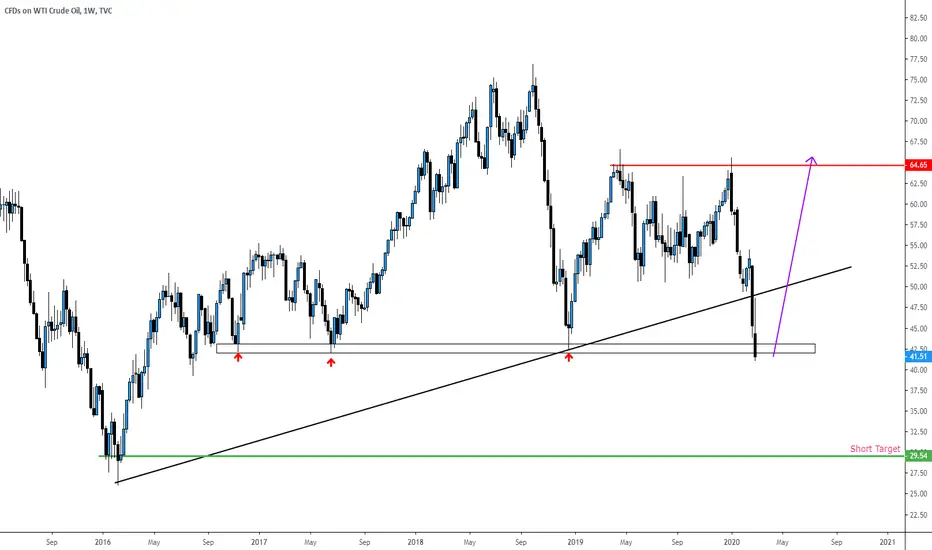Select the rectangular support zone drawing
The image size is (932, 550).
(515, 348)
